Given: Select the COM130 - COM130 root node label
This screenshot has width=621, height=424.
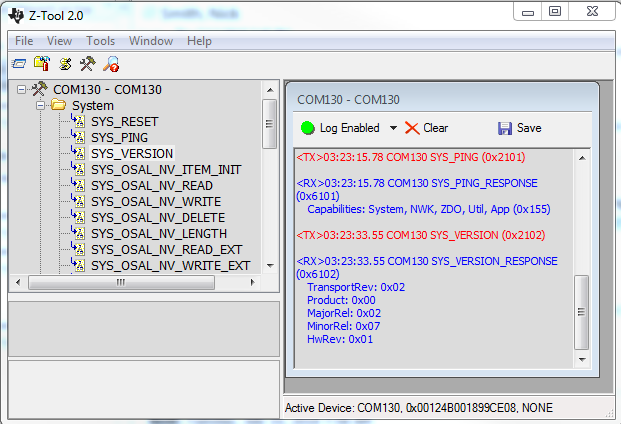Looking at the screenshot, I should click(107, 89).
